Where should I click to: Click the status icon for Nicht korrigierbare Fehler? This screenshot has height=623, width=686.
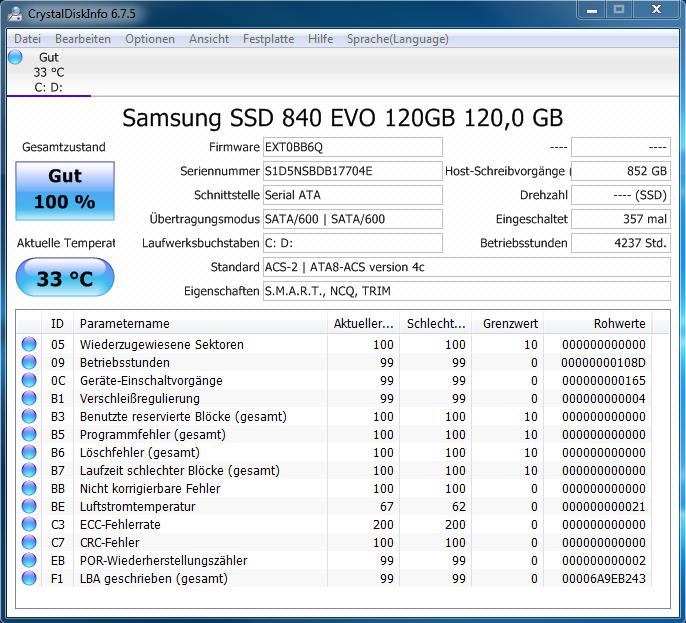point(29,488)
